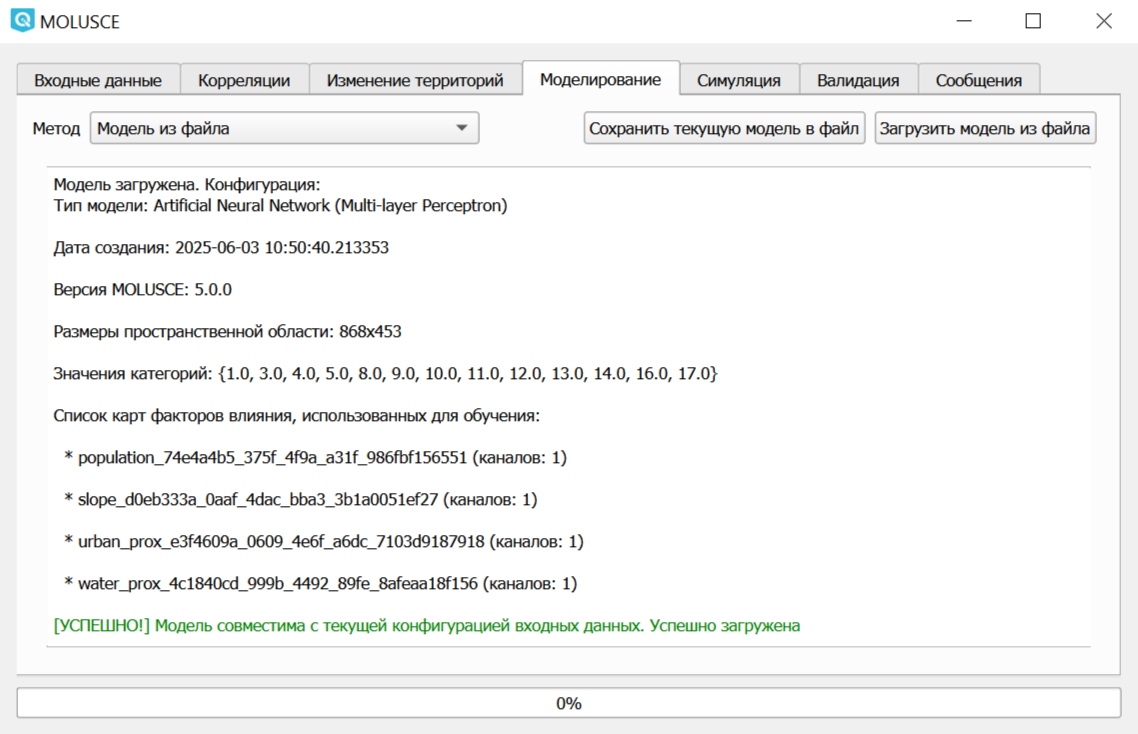
Task: Click 'Список карт факторов влияния' heading line
Action: 296,416
